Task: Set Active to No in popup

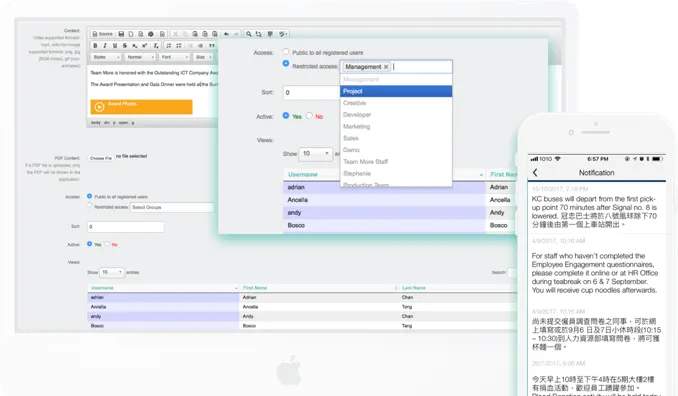Action: [309, 115]
